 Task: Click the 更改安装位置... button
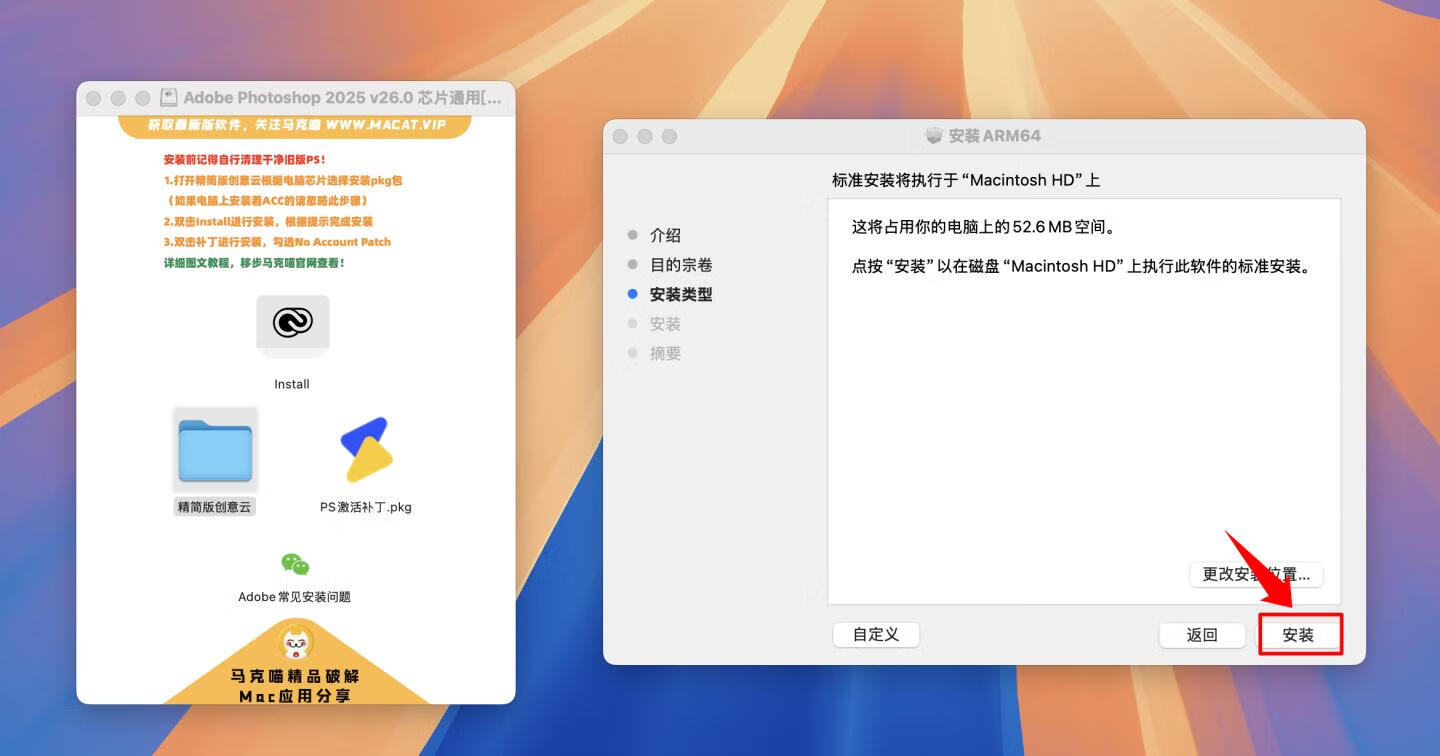coord(1256,574)
